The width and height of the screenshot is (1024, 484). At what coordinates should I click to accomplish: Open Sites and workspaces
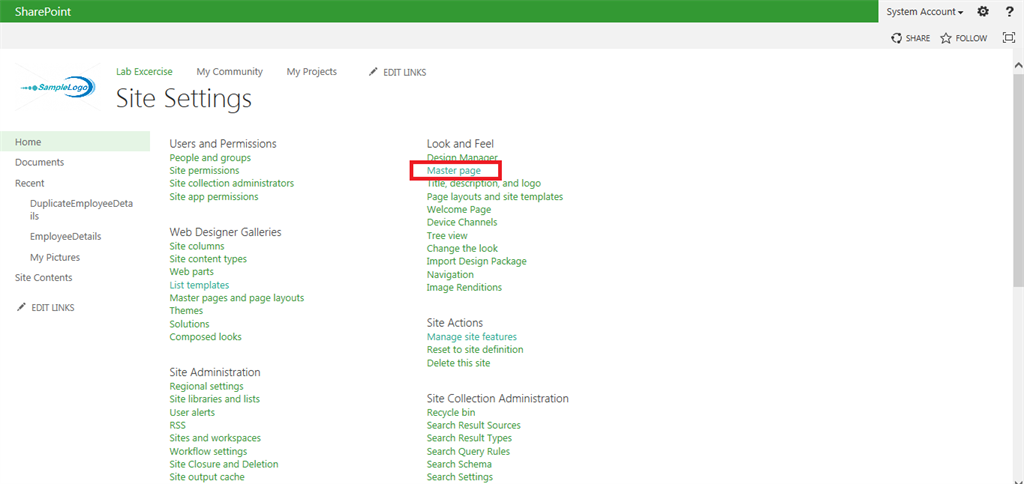coord(216,438)
